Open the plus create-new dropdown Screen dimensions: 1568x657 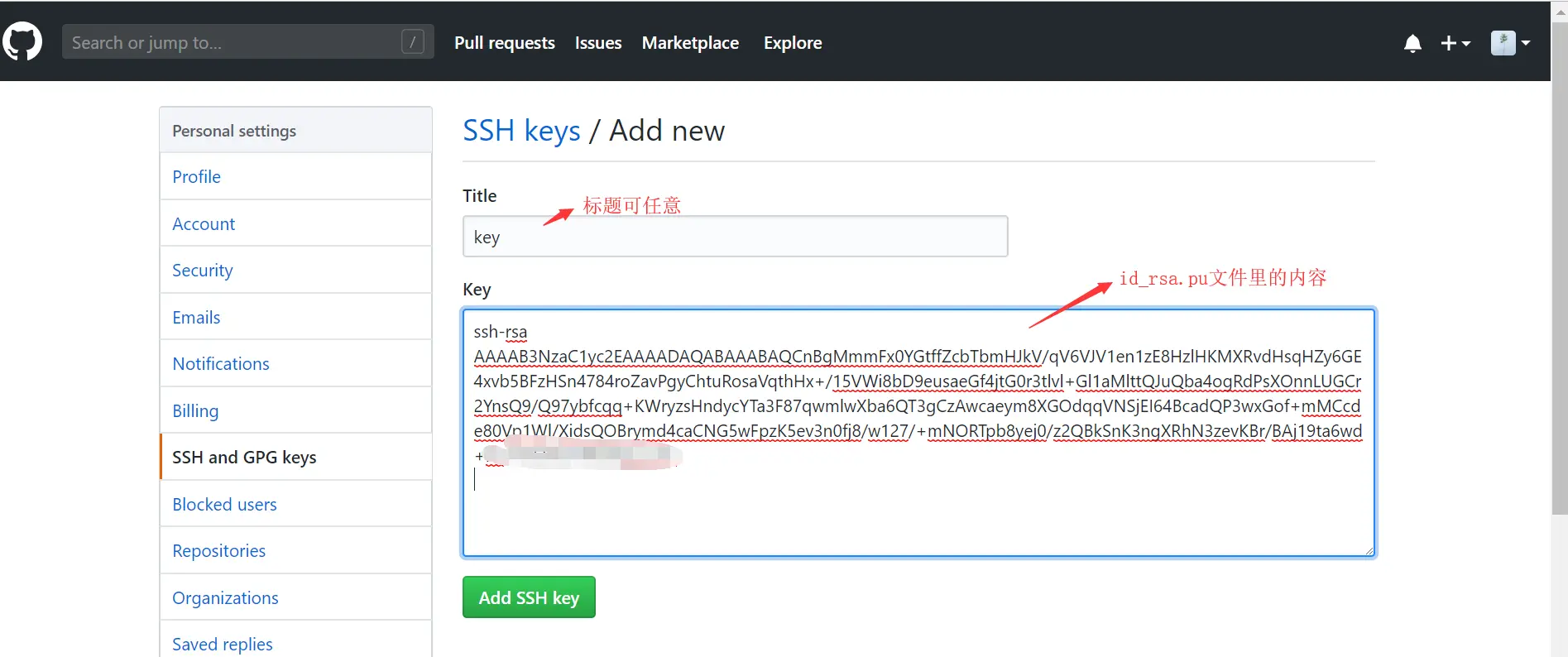click(1455, 43)
